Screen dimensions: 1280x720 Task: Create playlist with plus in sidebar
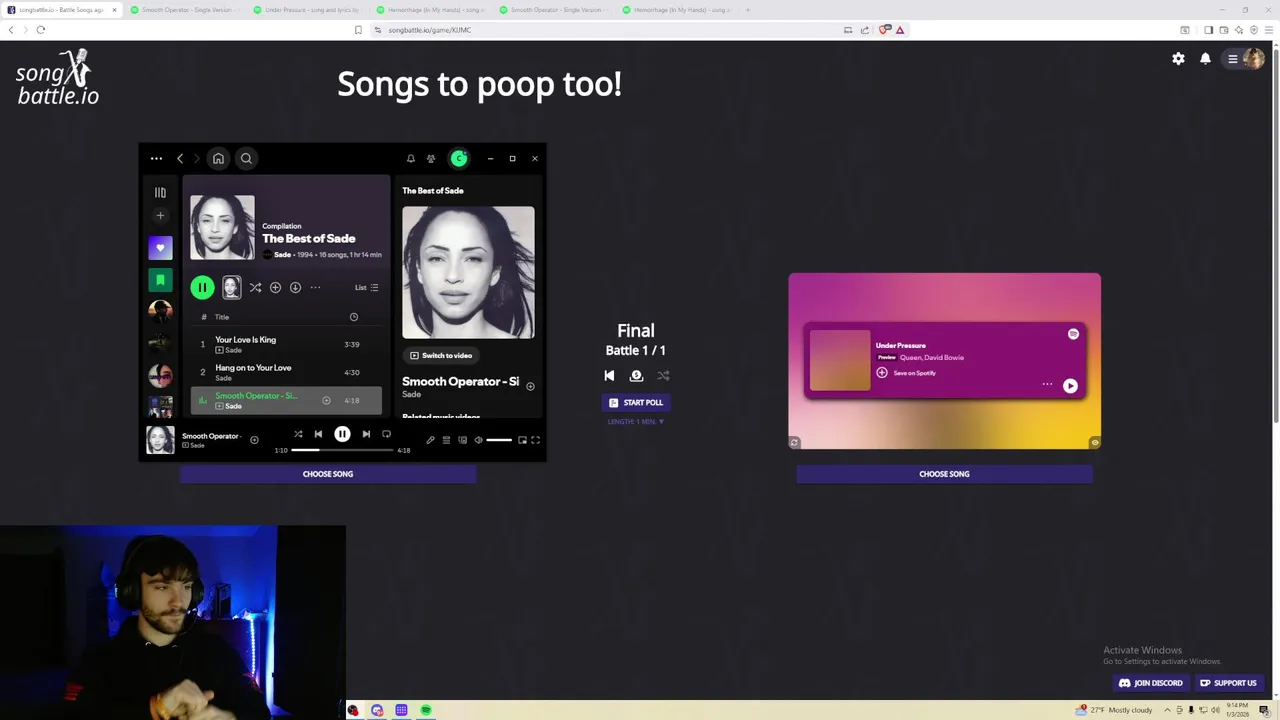point(160,215)
